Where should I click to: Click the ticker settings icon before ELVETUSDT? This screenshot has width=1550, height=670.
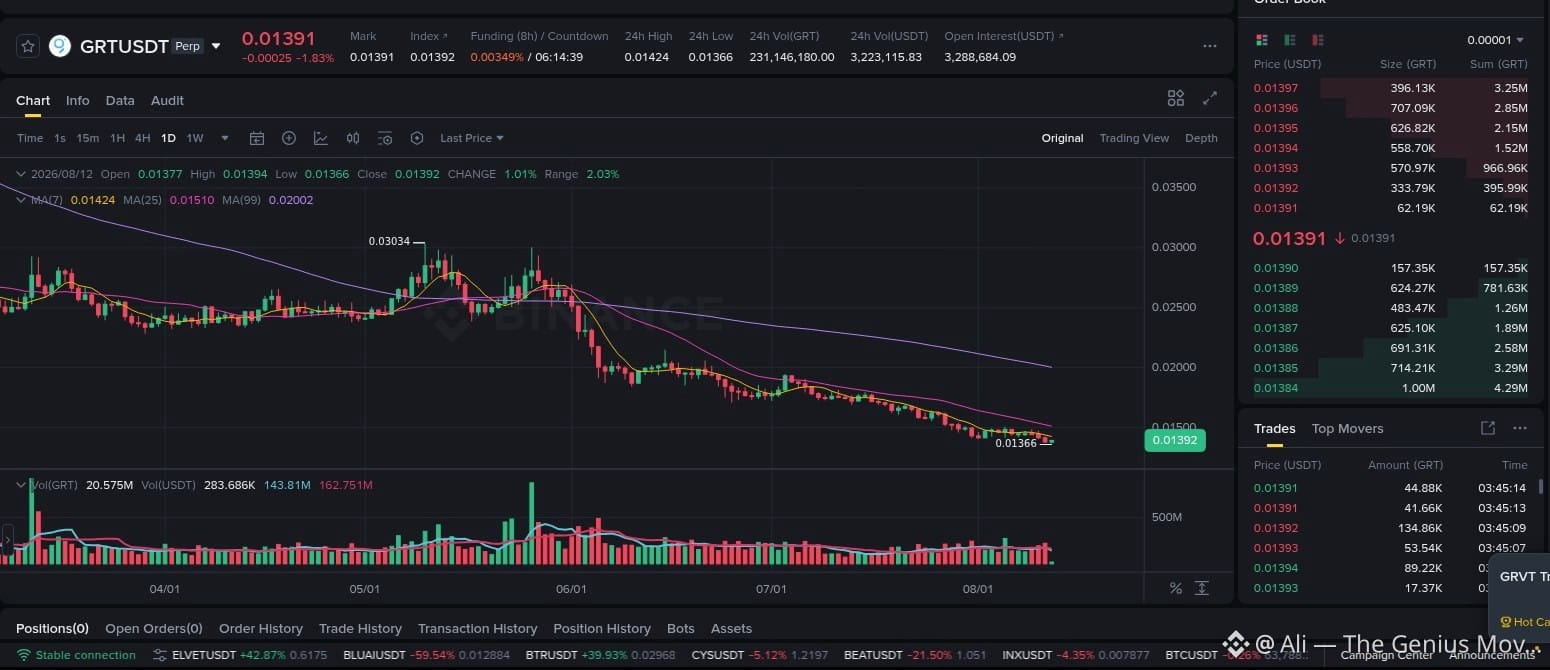[160, 655]
